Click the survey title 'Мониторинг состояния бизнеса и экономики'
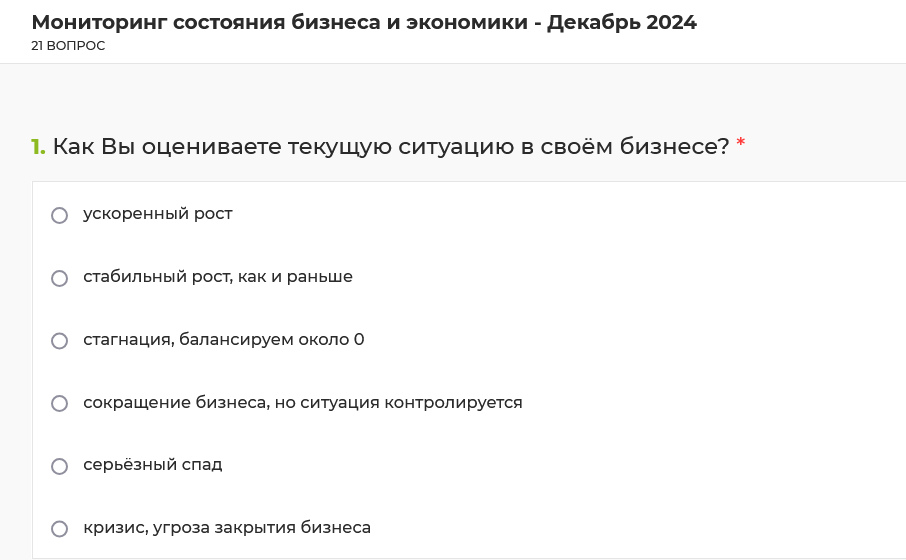The image size is (906, 560). point(280,23)
